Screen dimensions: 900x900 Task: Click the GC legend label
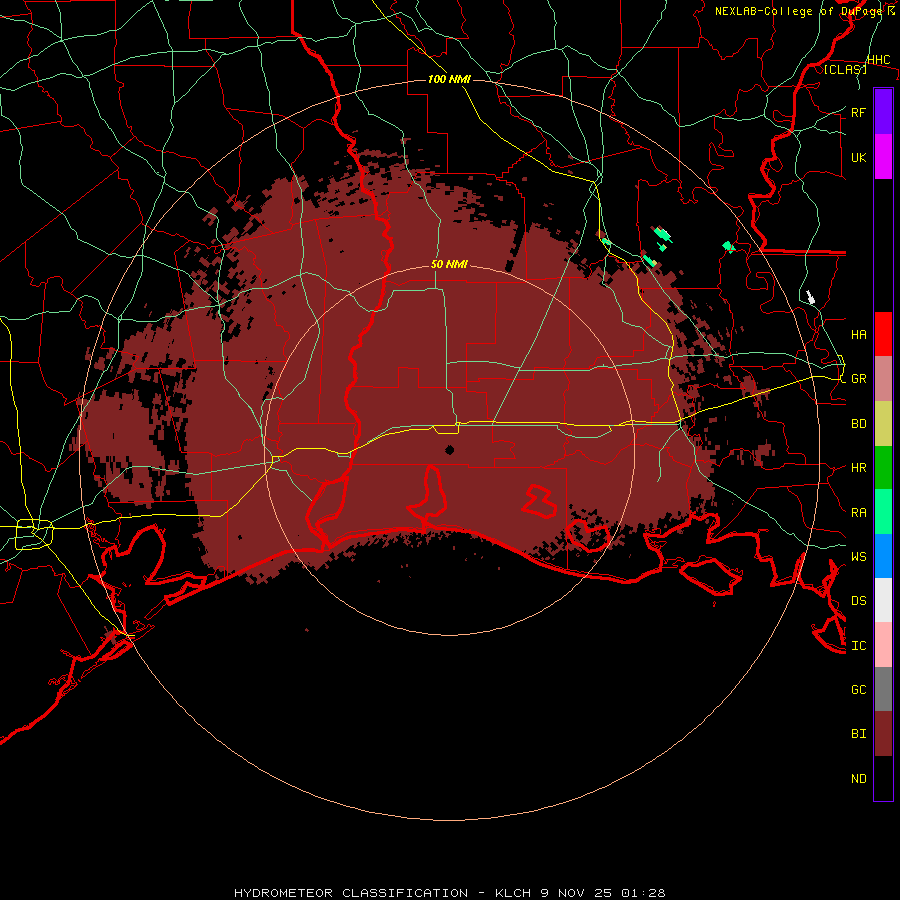coord(858,690)
